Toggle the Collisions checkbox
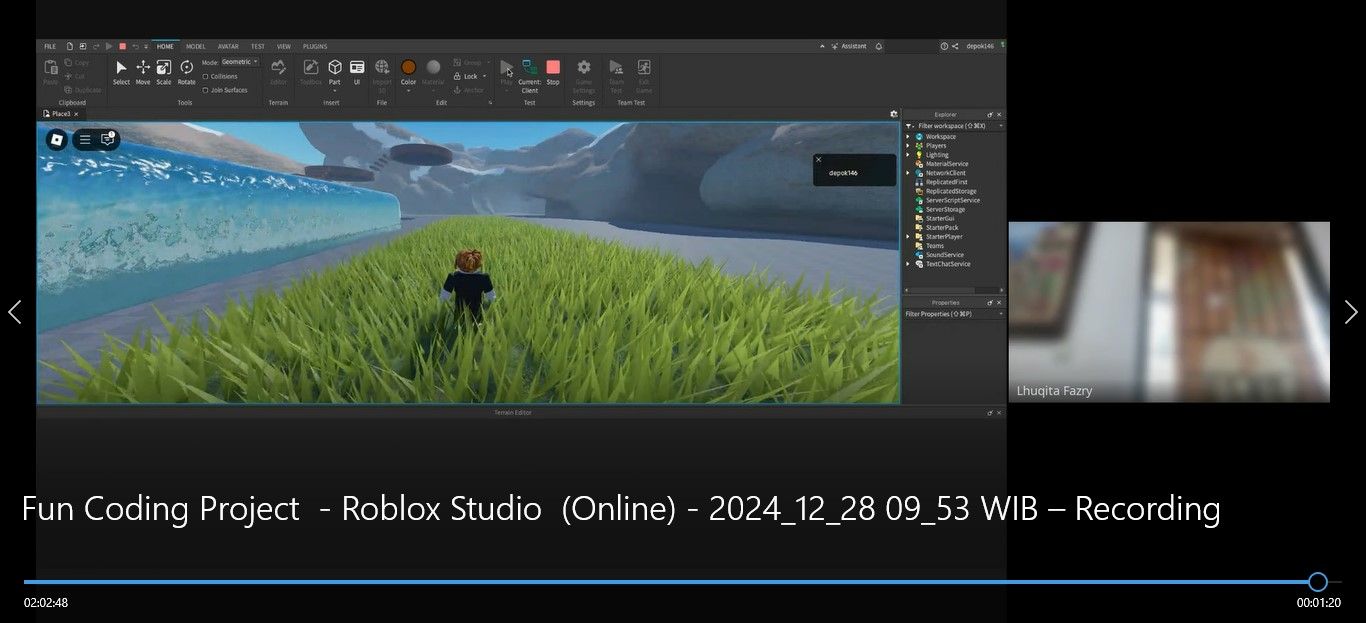Screen dimensions: 1366x623 point(206,76)
